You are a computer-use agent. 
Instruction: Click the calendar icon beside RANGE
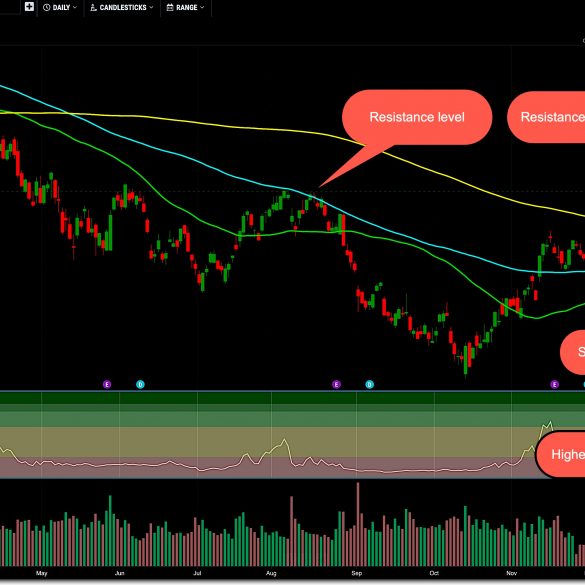(170, 7)
